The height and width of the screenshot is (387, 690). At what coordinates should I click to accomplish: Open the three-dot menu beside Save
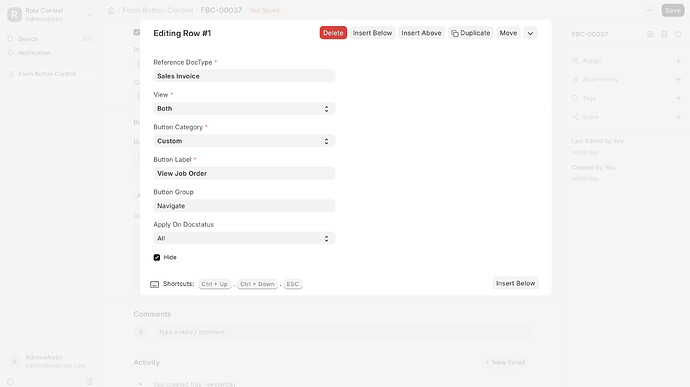(650, 11)
